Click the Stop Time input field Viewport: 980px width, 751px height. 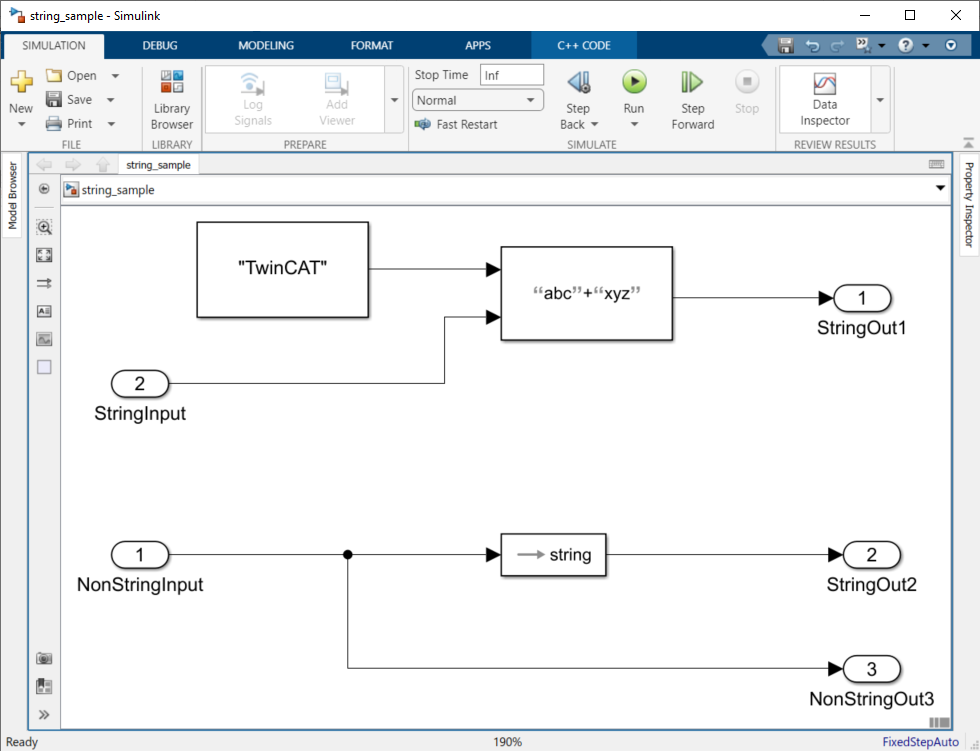(x=512, y=75)
